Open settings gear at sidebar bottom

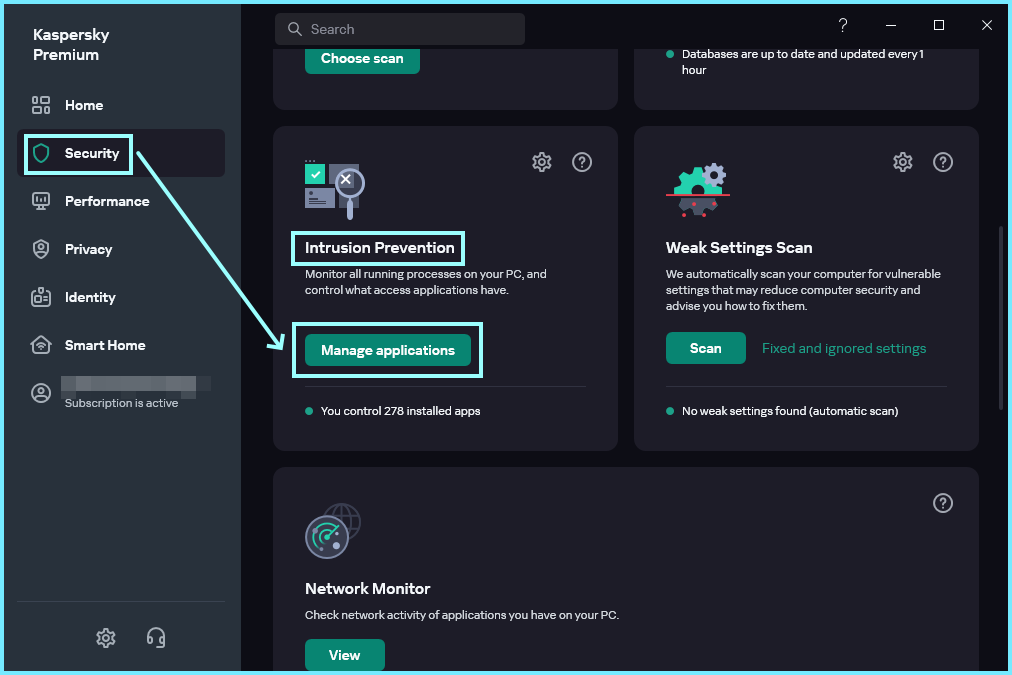(x=106, y=638)
